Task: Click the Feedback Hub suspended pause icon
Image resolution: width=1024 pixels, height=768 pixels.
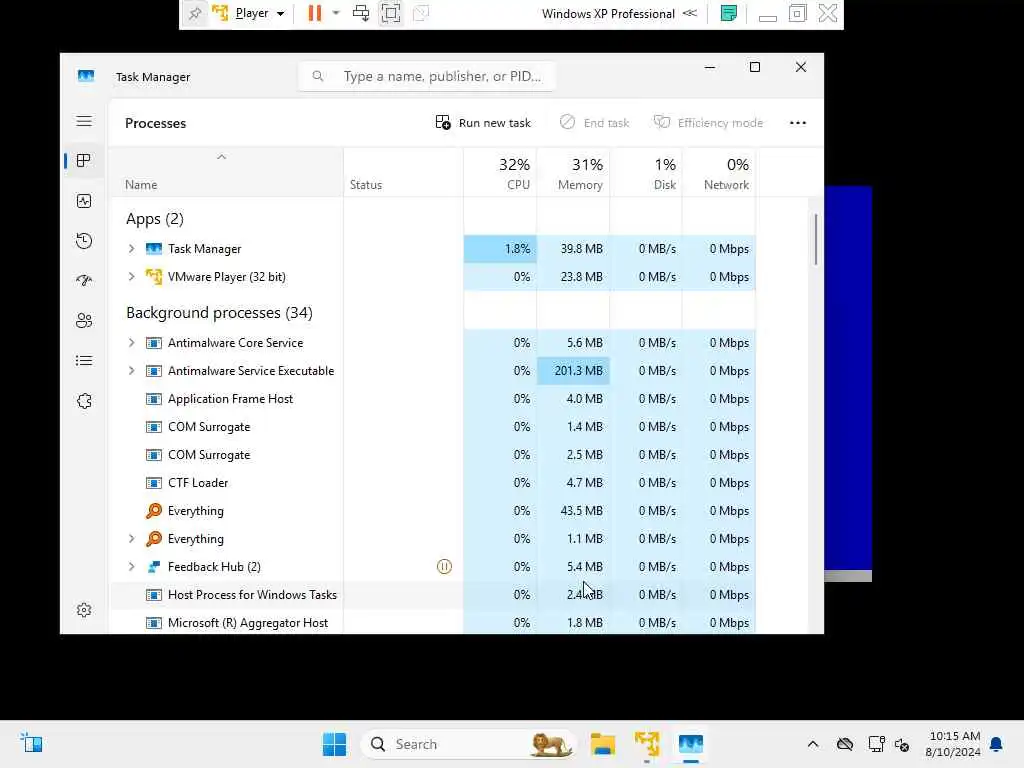Action: (444, 567)
